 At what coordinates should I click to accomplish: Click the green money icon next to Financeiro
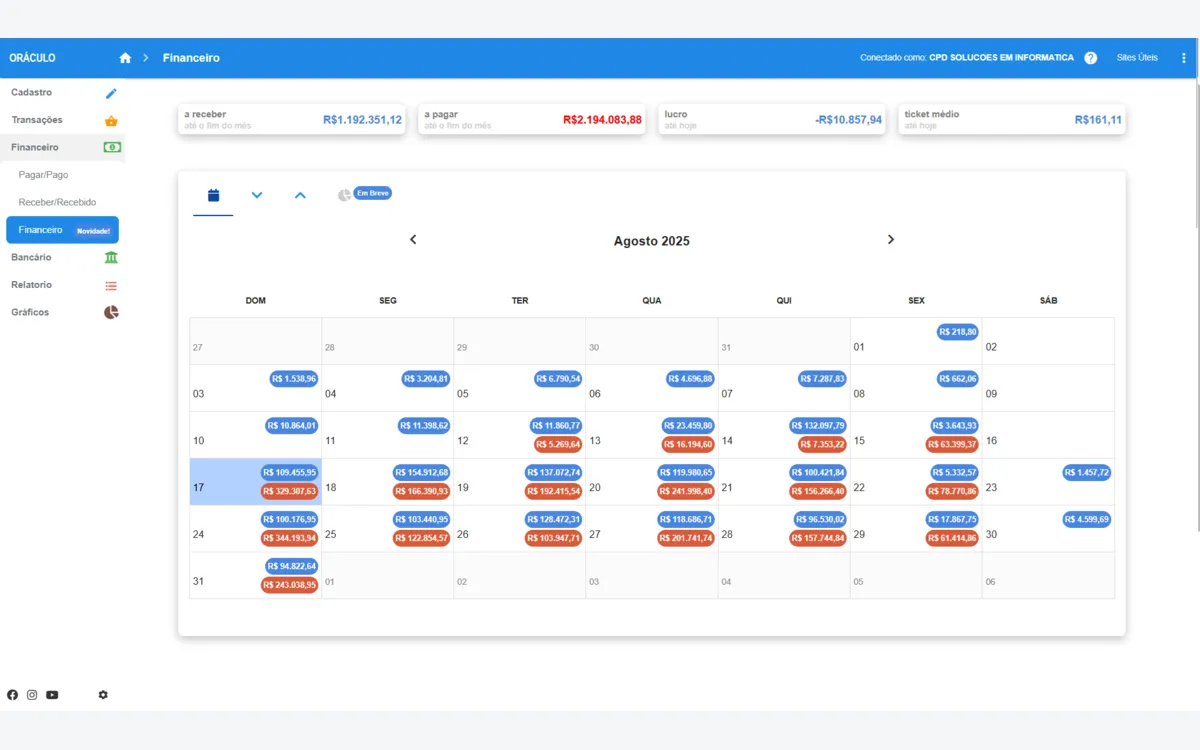click(x=111, y=147)
